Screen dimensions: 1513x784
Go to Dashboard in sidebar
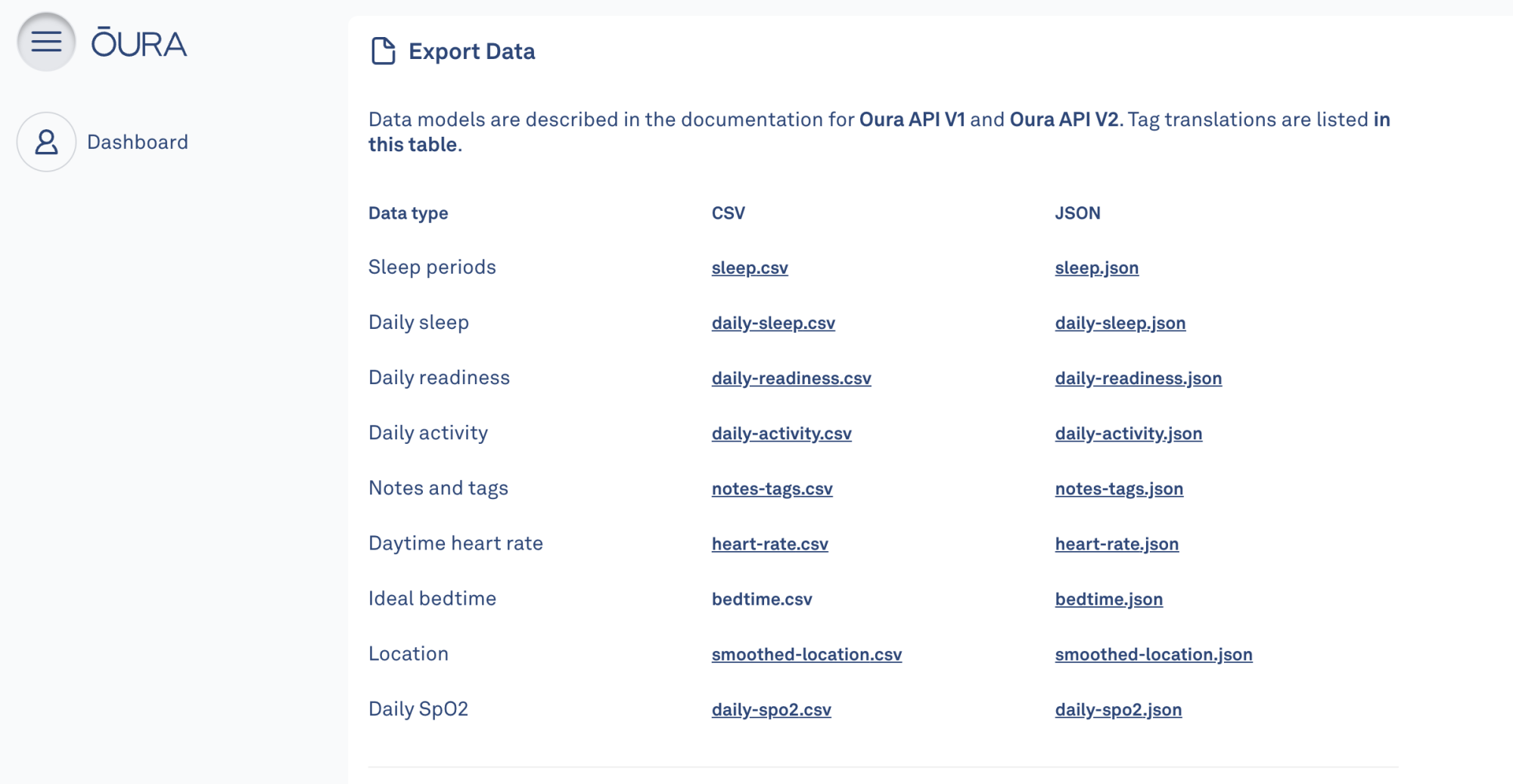point(138,142)
